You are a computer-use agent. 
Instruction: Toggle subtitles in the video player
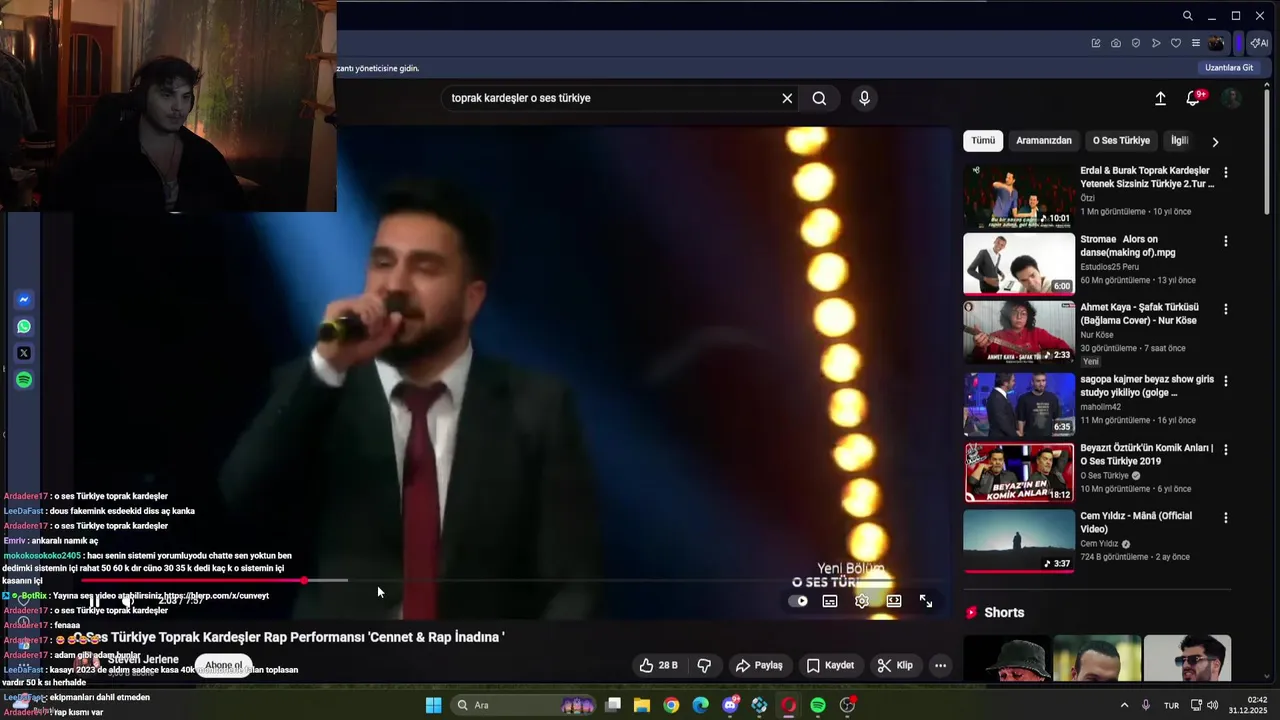click(830, 601)
